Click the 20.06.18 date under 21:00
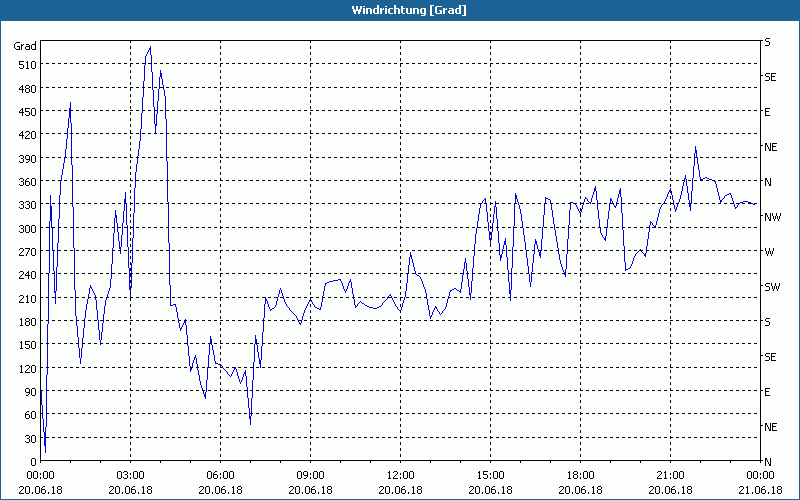This screenshot has width=800, height=500. pyautogui.click(x=670, y=490)
